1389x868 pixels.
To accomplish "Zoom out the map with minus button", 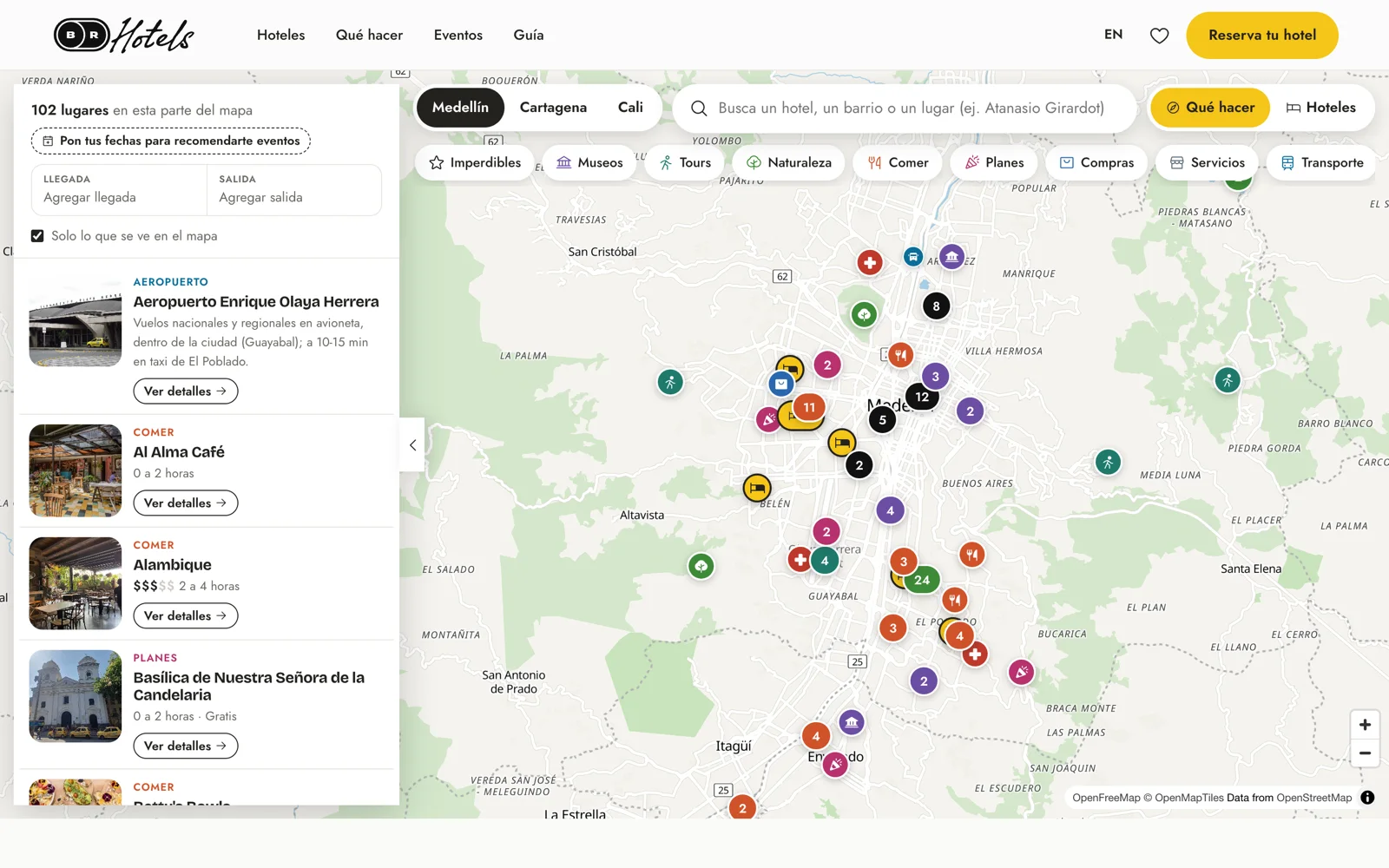I will point(1365,753).
